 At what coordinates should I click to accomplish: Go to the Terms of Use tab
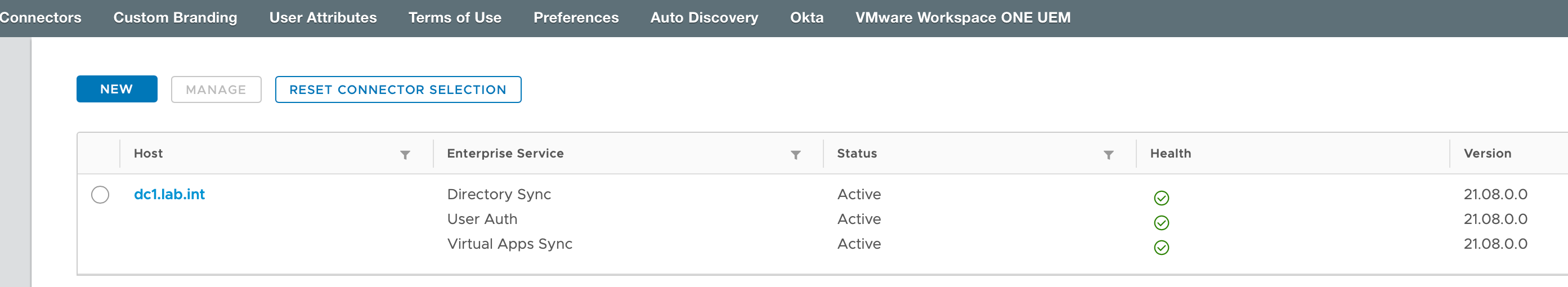coord(455,17)
